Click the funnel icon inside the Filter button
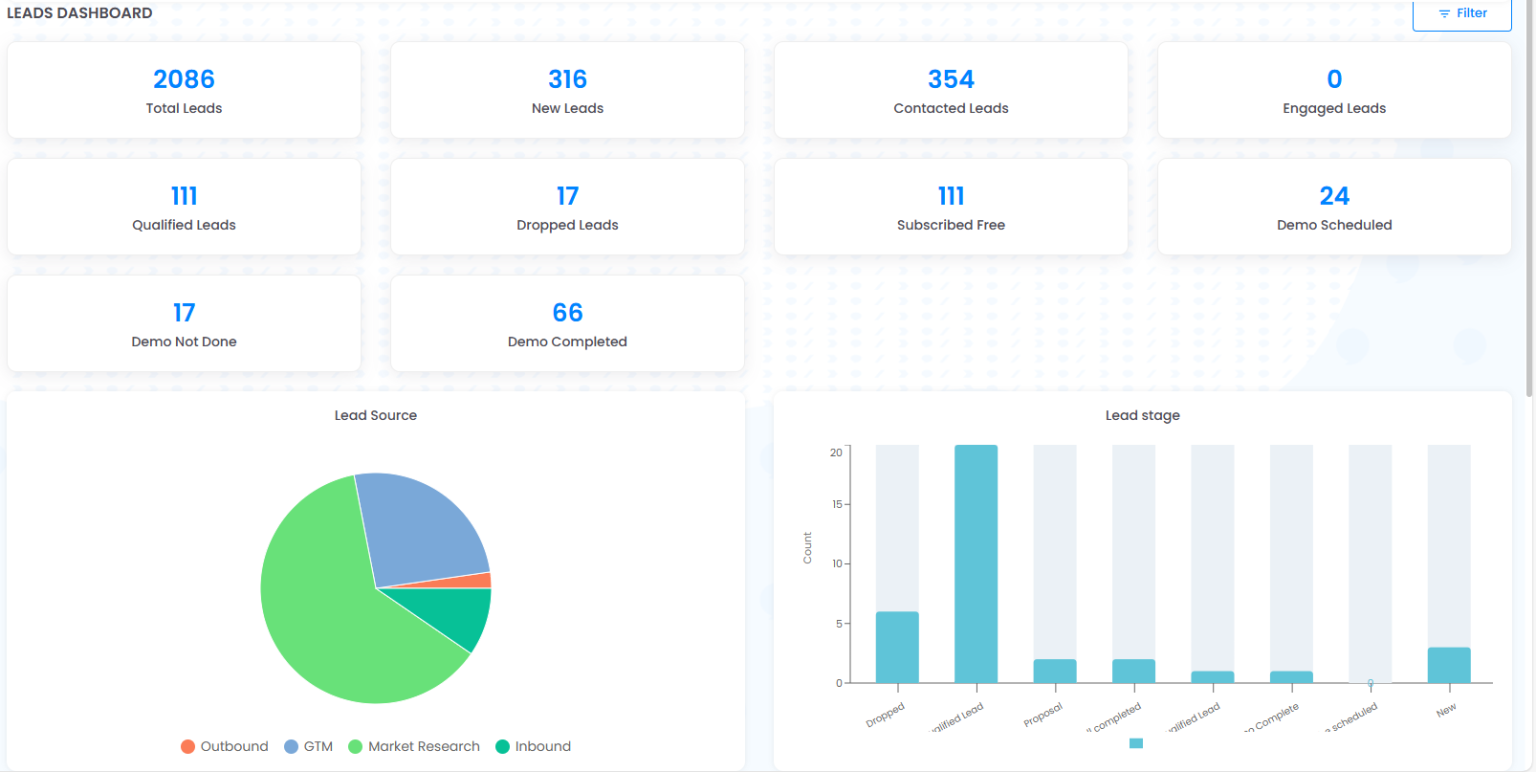This screenshot has width=1536, height=772. tap(1444, 13)
